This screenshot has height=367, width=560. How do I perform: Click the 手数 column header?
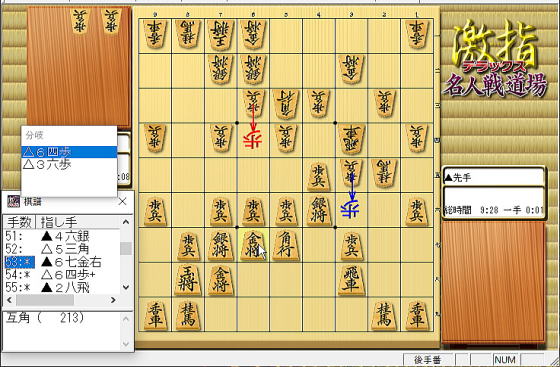[x=20, y=222]
